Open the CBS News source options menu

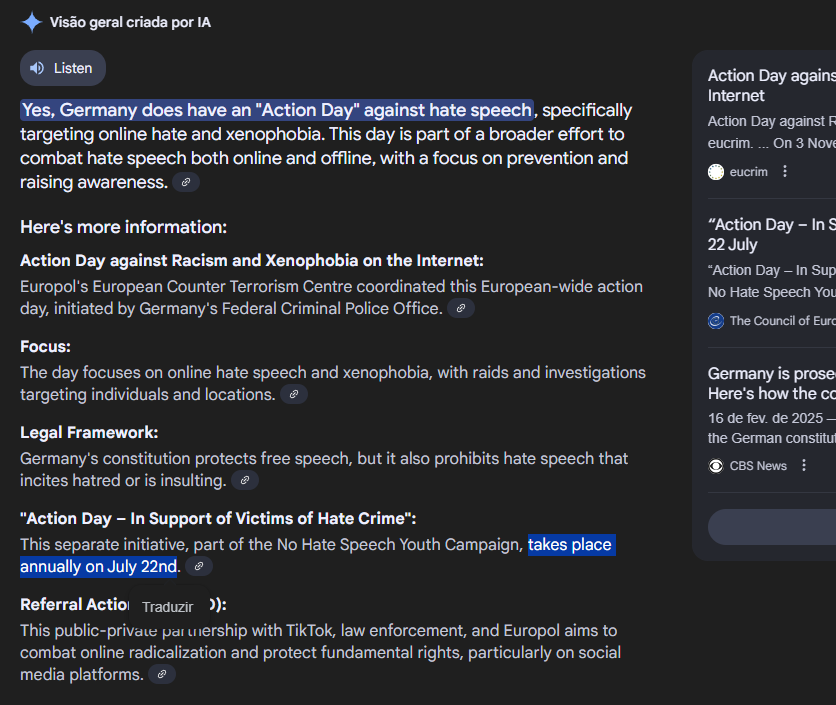[803, 465]
